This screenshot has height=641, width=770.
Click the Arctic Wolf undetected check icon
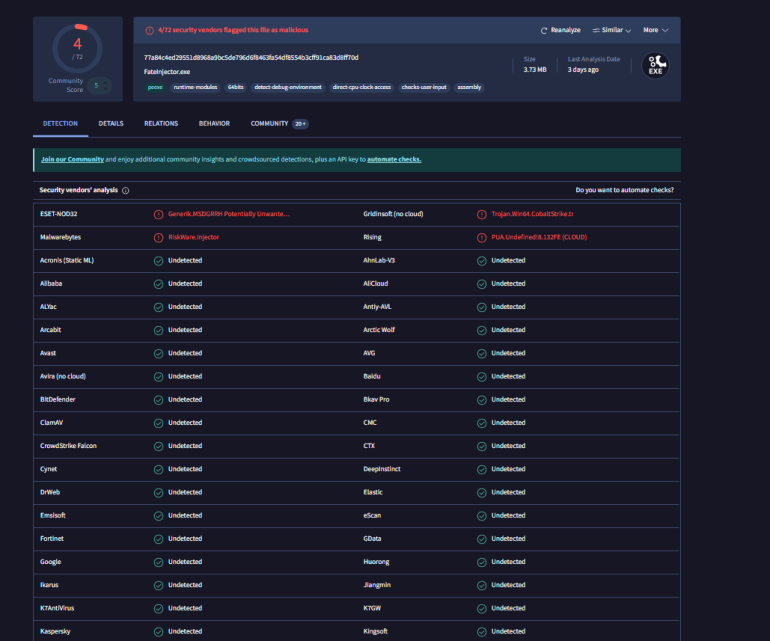(482, 331)
